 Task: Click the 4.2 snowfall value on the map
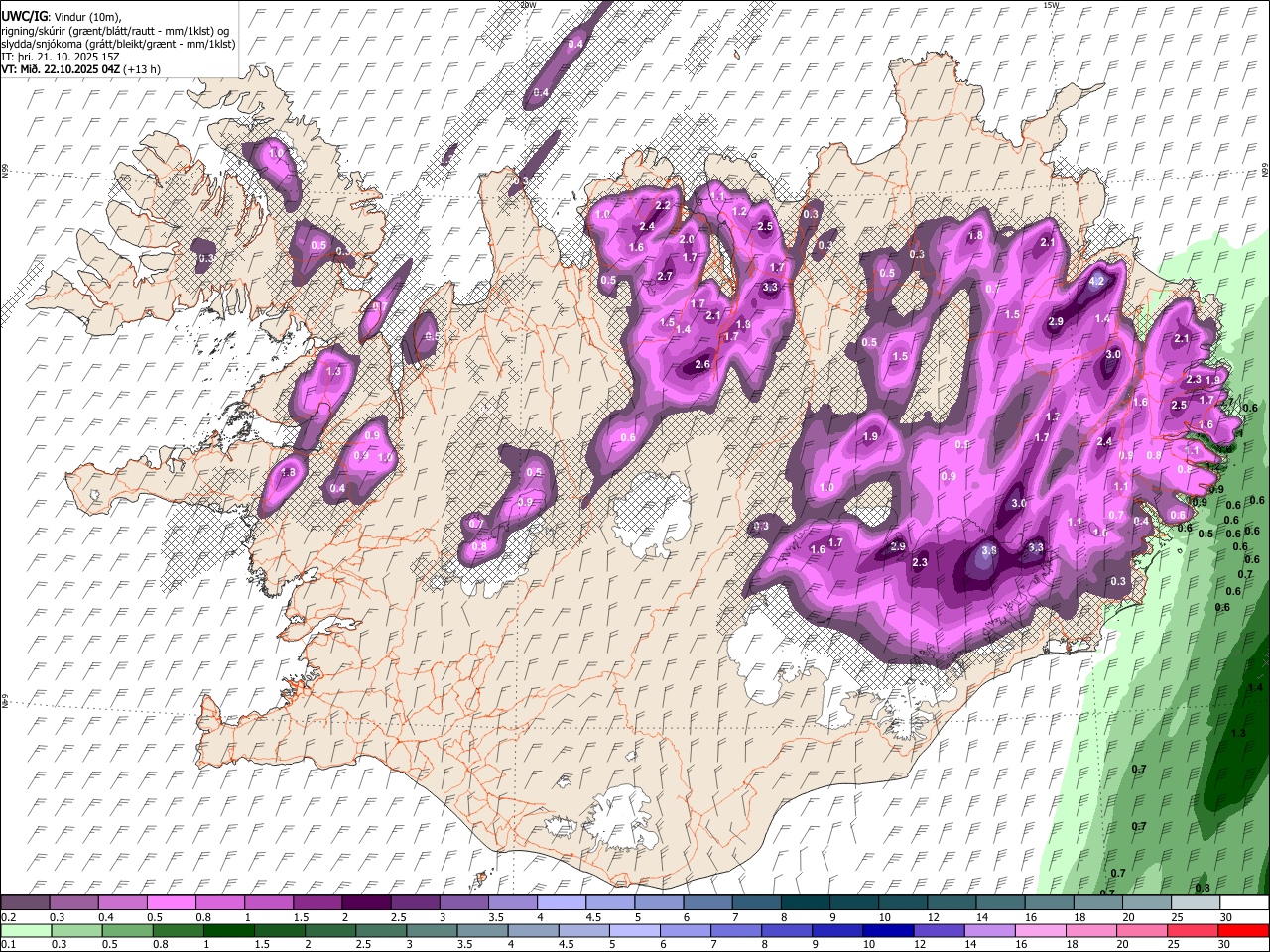(x=1096, y=281)
